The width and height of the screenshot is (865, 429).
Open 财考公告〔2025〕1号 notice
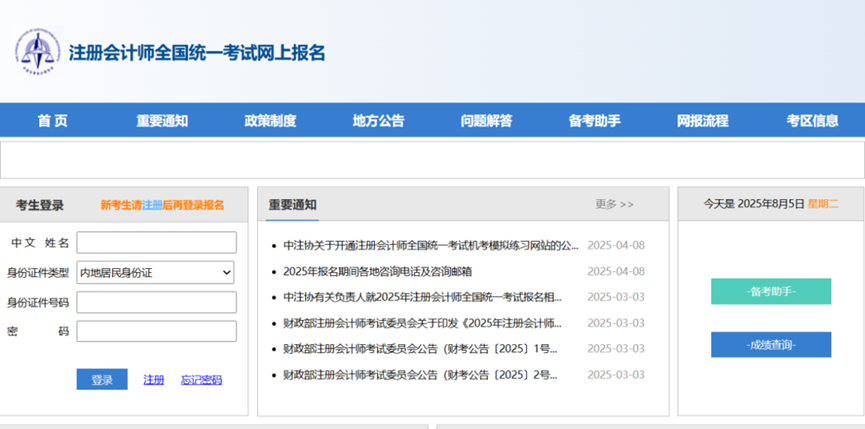coord(420,349)
